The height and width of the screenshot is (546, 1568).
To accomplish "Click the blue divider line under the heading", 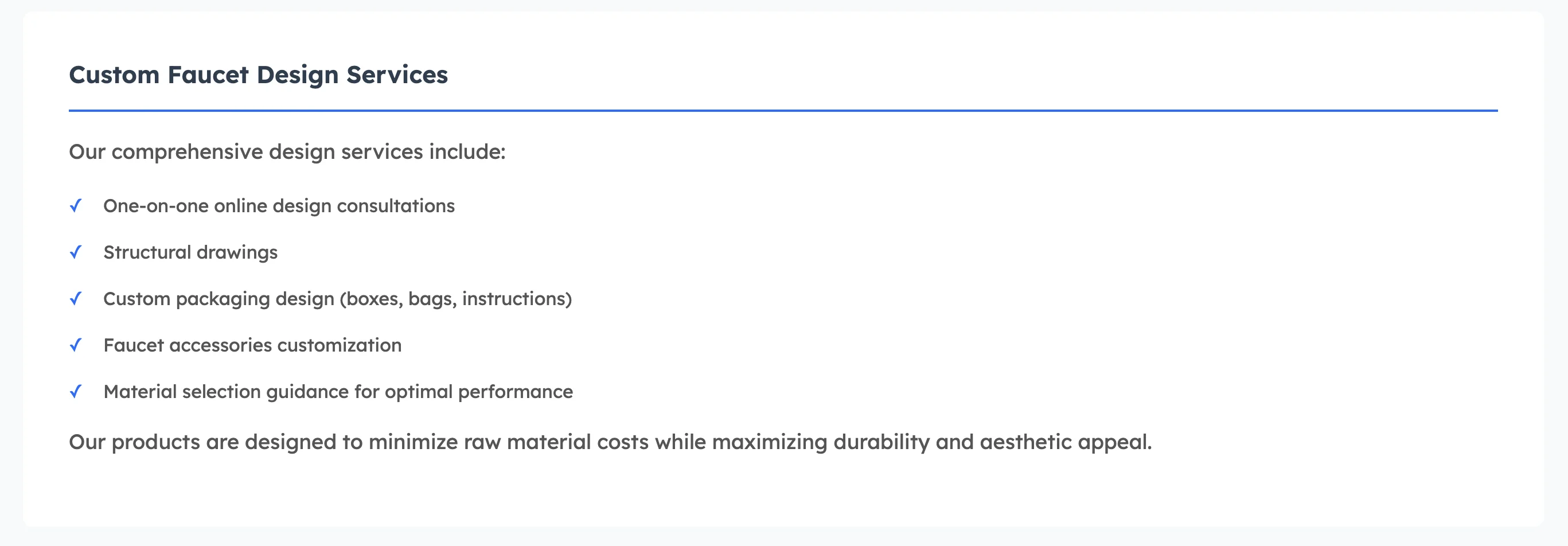I will [783, 111].
